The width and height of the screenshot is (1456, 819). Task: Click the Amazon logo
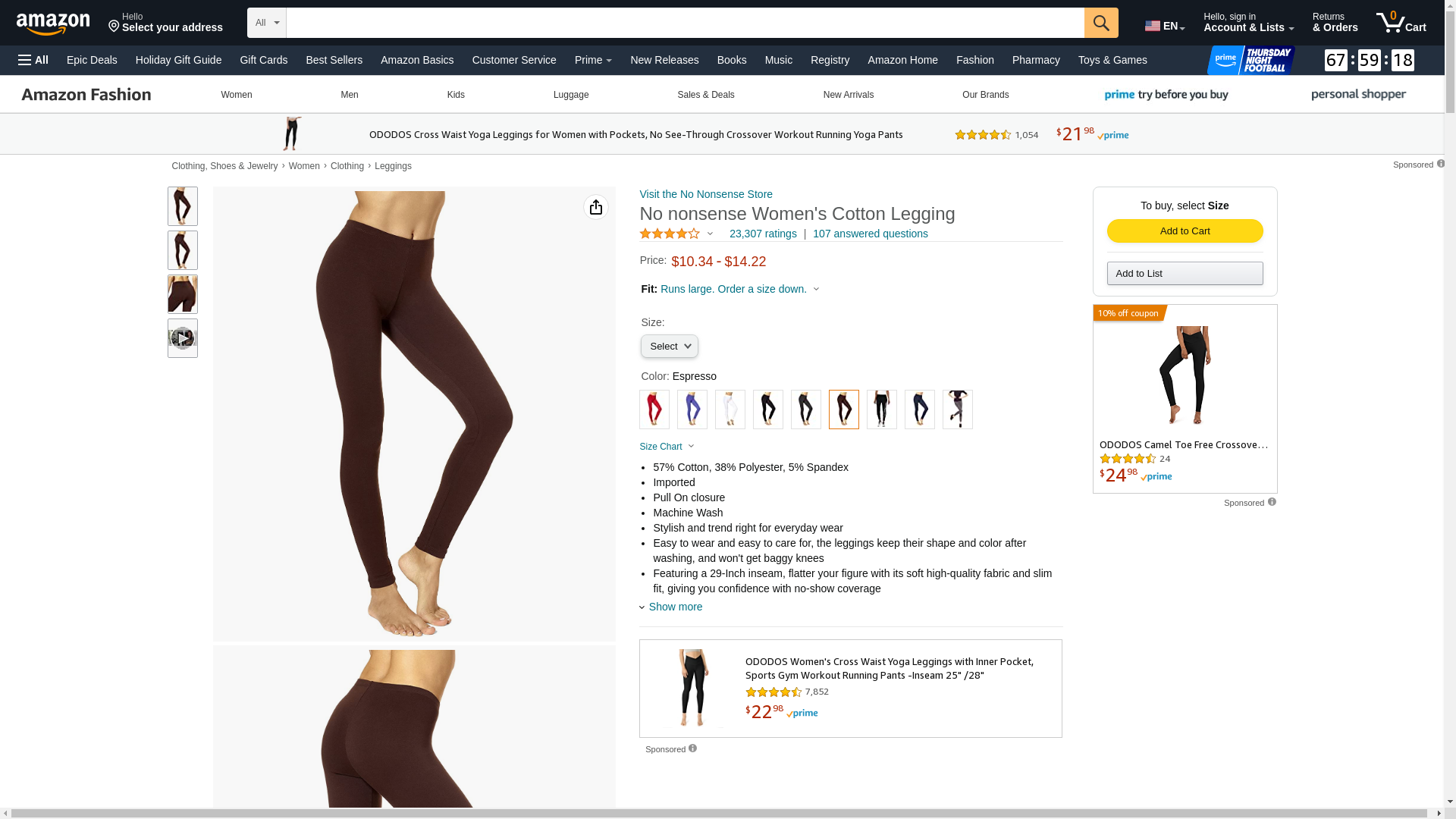tap(53, 24)
